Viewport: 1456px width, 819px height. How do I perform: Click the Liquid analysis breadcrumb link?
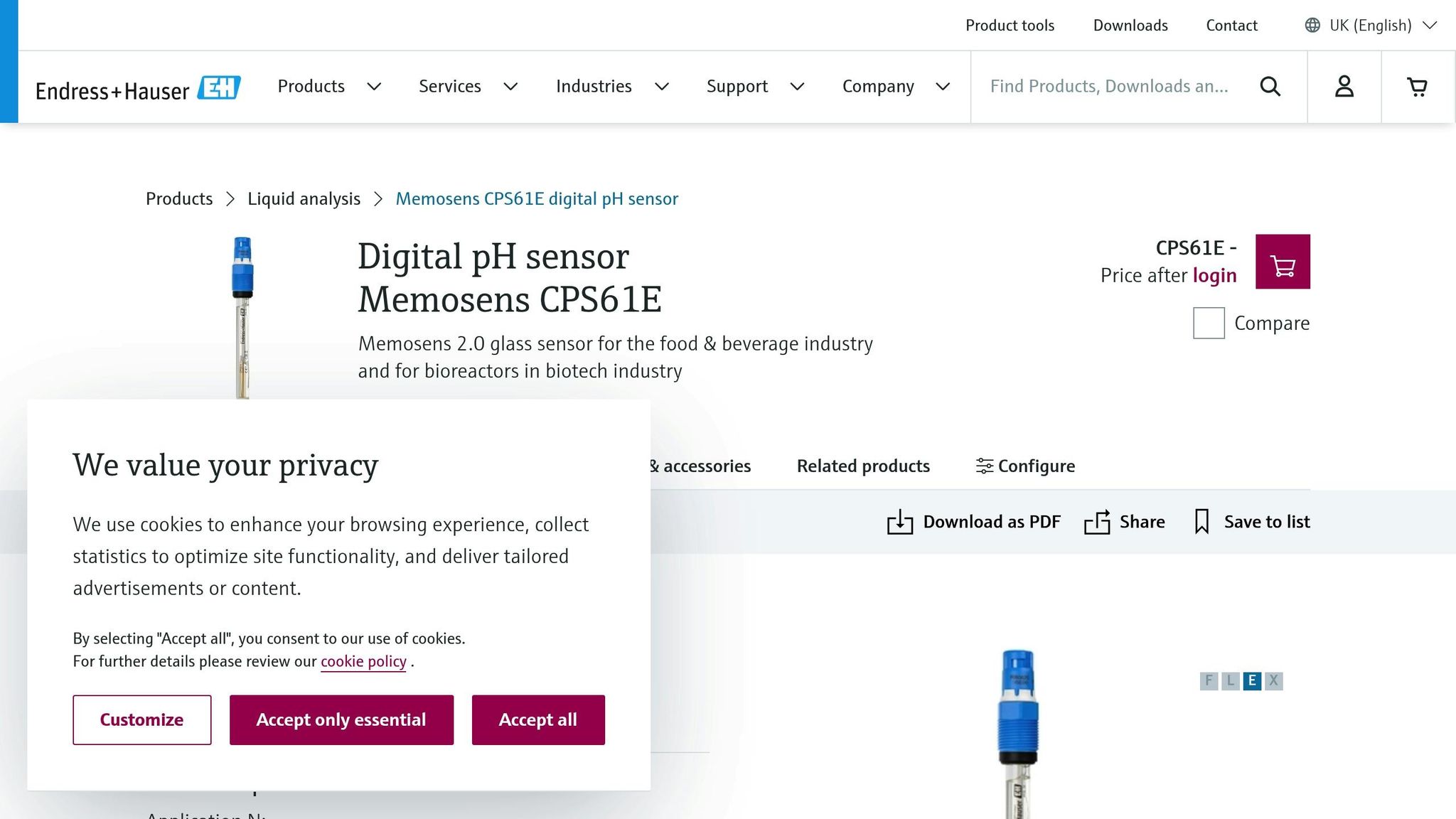point(304,198)
